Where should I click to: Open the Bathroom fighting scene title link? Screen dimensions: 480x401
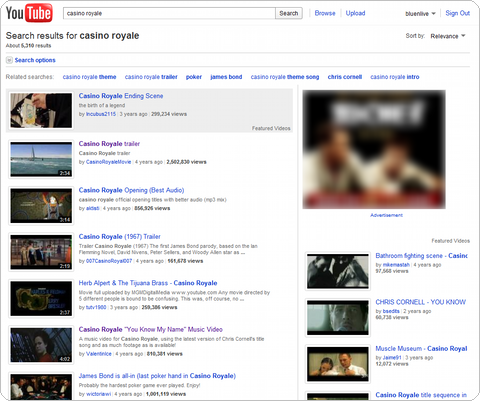click(x=422, y=256)
